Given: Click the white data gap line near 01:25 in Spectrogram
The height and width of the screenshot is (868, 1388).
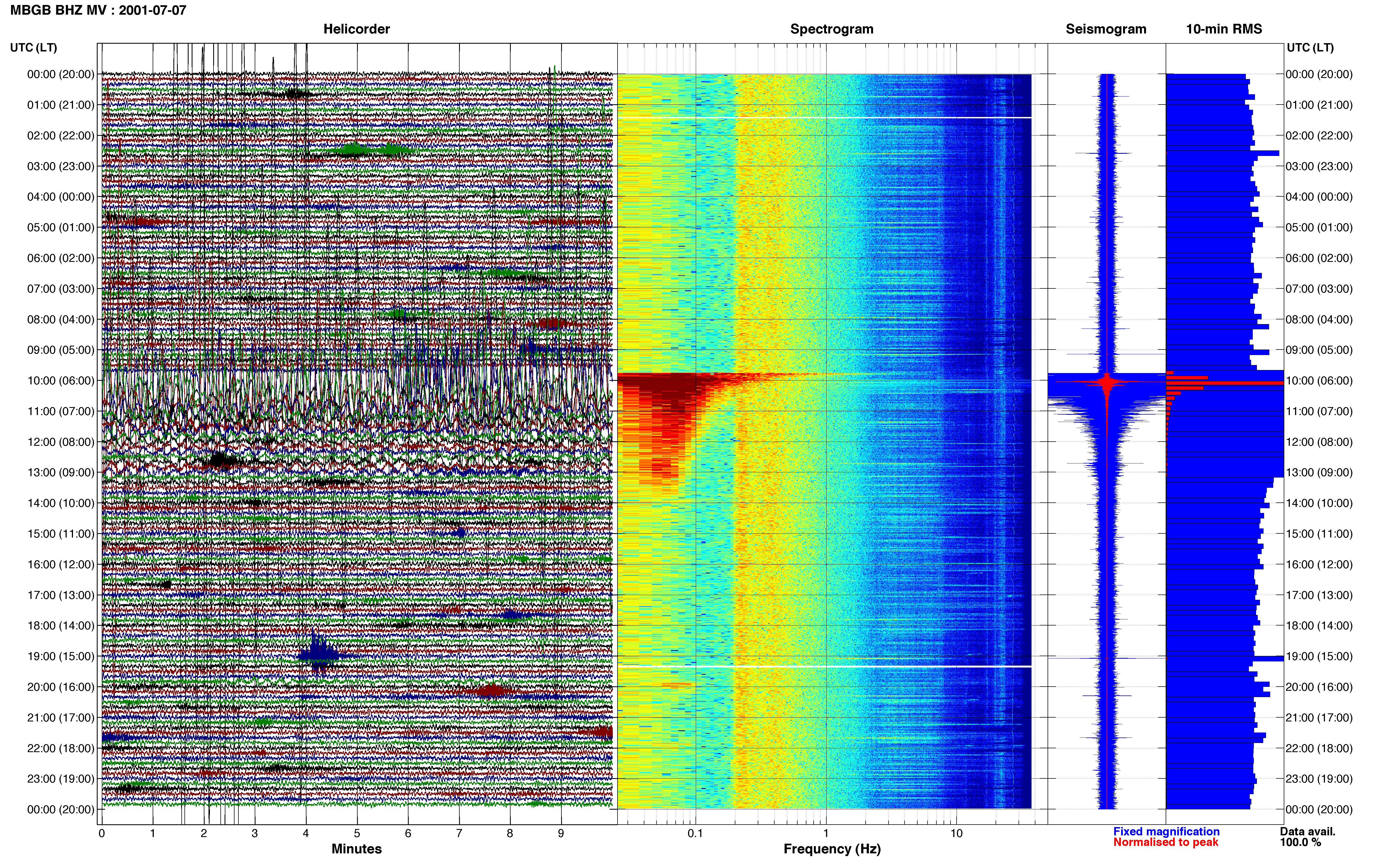Looking at the screenshot, I should (x=824, y=118).
